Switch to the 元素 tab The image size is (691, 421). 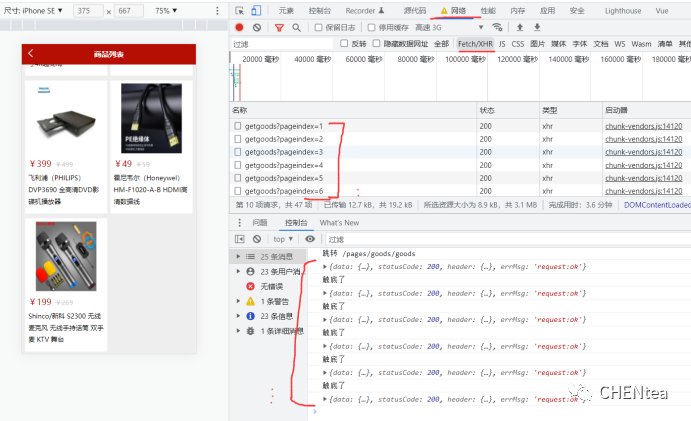[x=286, y=10]
